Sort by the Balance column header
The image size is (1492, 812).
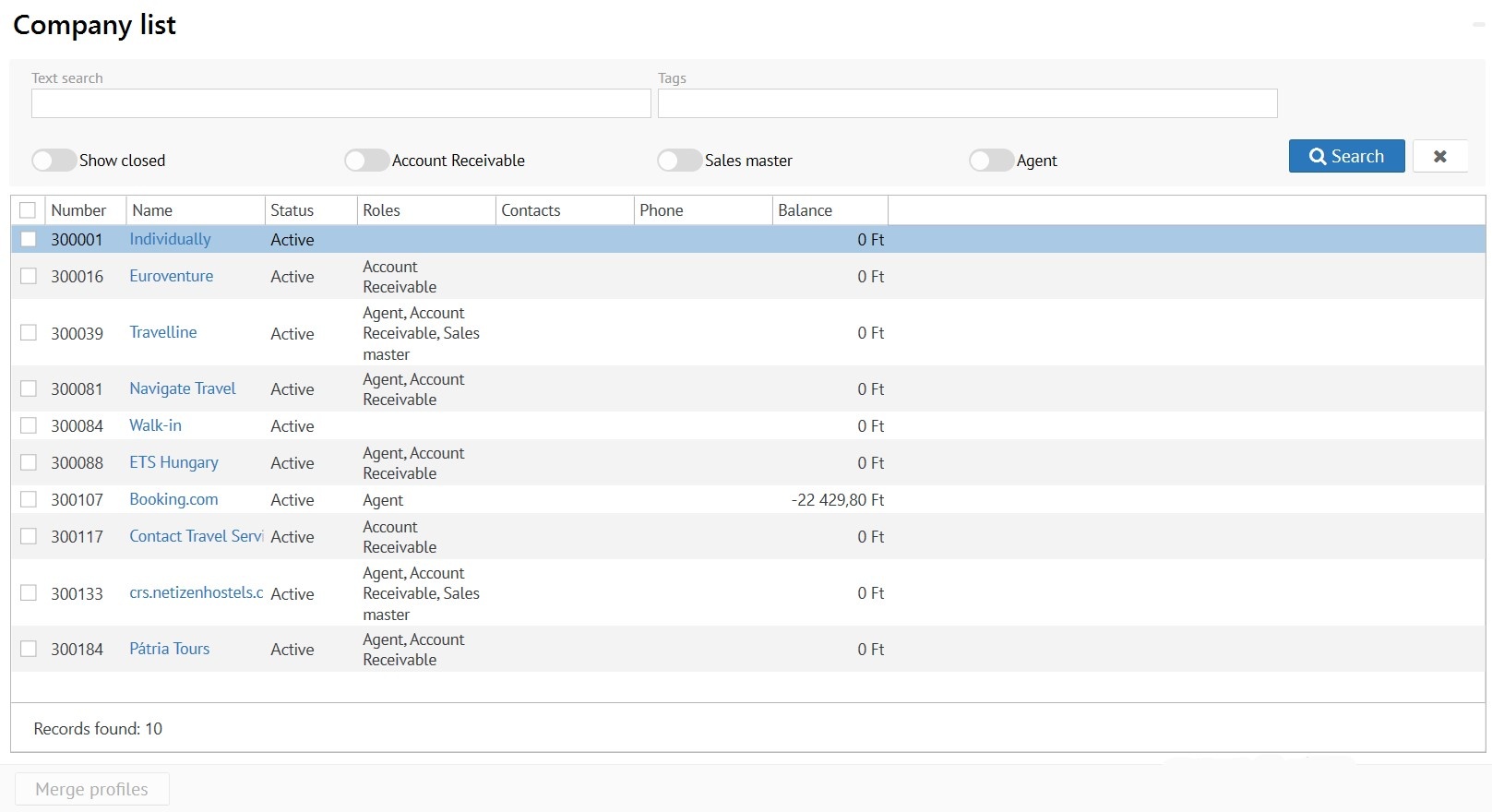[x=805, y=210]
